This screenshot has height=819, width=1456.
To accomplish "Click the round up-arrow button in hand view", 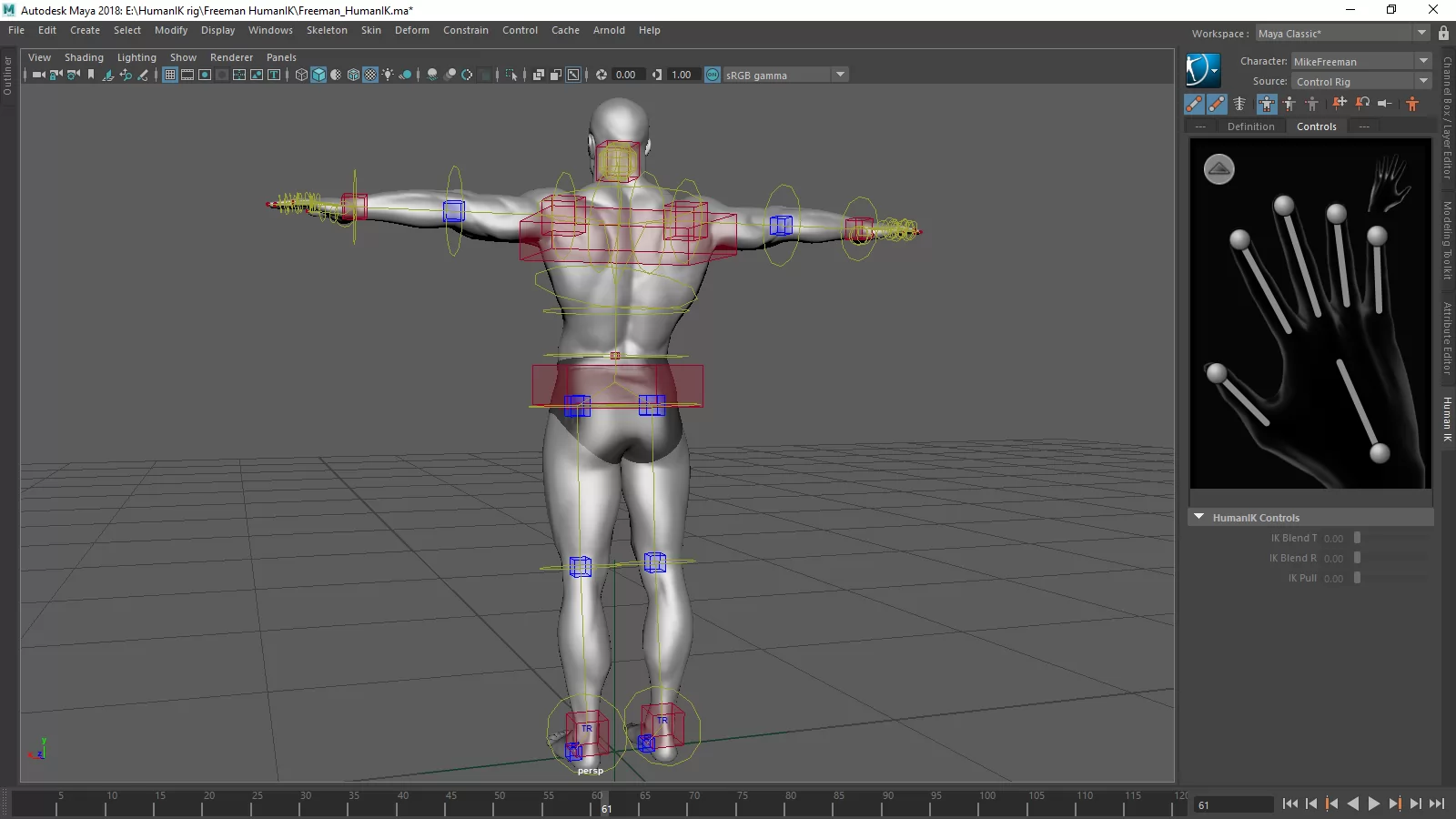I will pyautogui.click(x=1218, y=169).
